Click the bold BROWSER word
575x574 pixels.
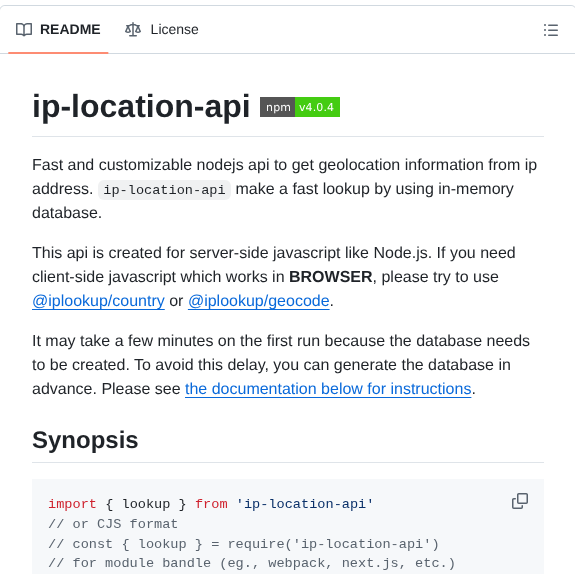(330, 277)
